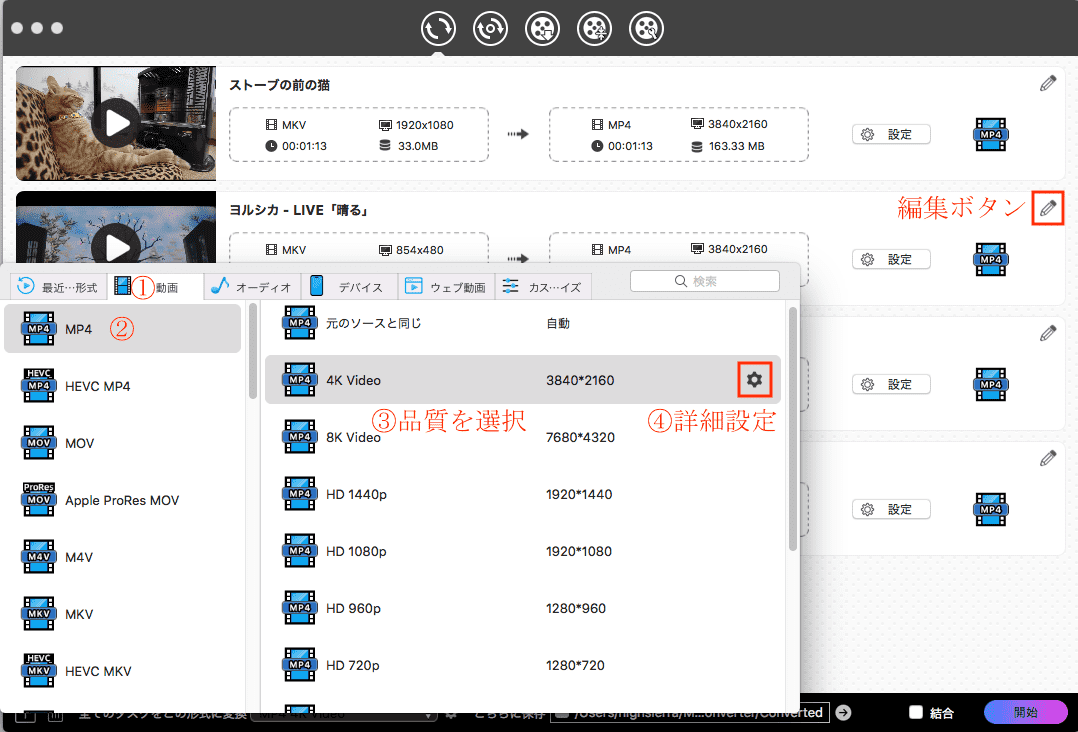
Task: Play the ストーブの前の猫 video thumbnail
Action: [116, 123]
